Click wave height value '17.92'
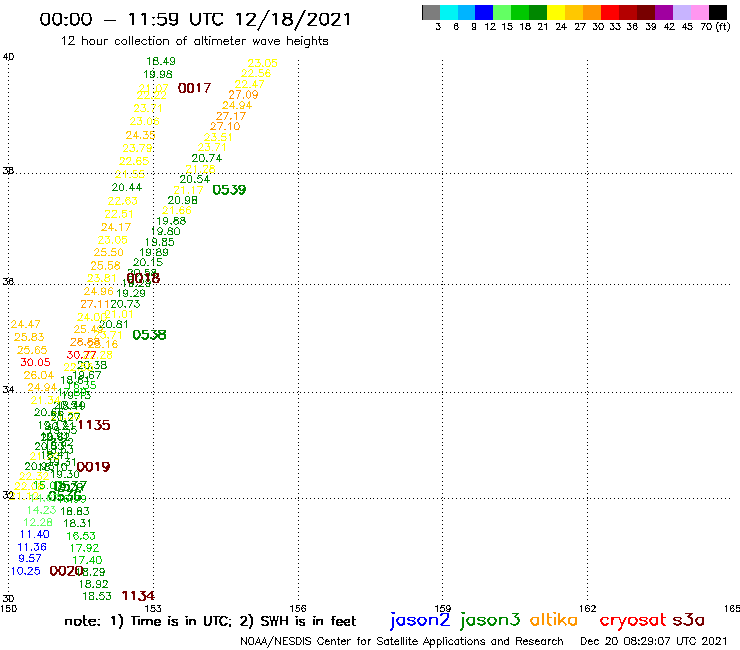Screen dimensions: 740x650 84,549
